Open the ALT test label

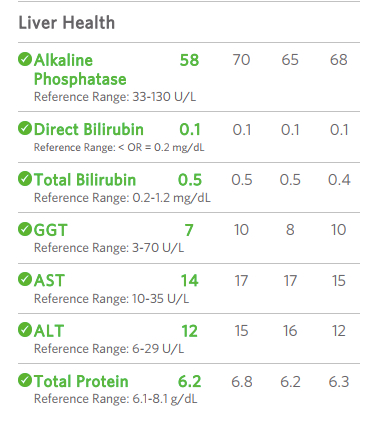[x=49, y=331]
